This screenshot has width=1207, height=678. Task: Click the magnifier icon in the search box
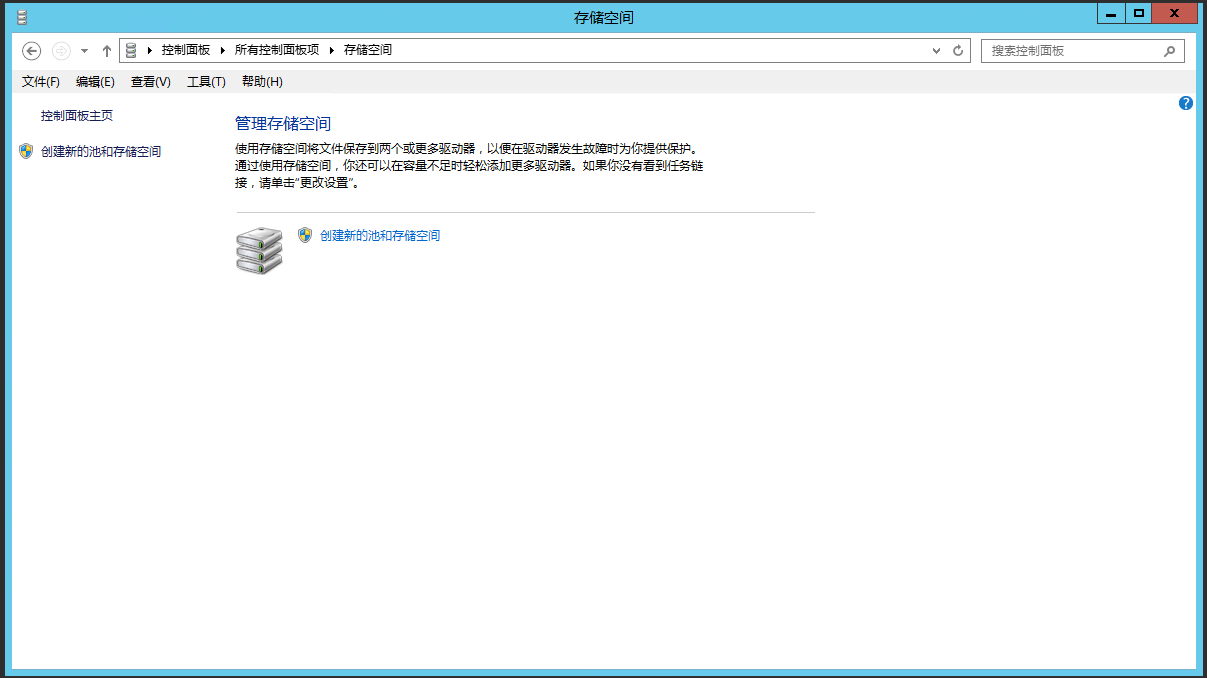pyautogui.click(x=1168, y=50)
